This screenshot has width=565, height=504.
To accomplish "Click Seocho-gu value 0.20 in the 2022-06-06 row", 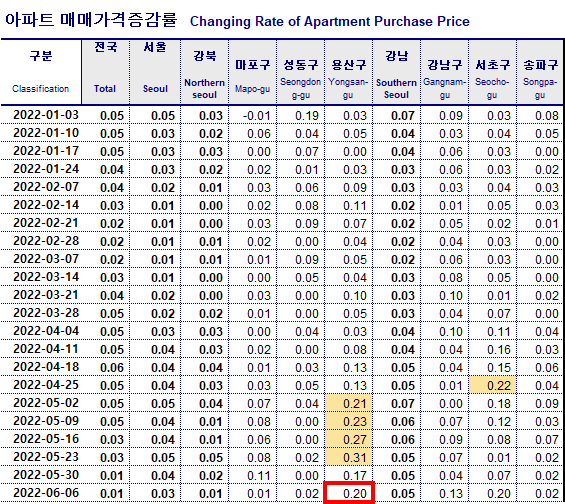I will pos(499,494).
